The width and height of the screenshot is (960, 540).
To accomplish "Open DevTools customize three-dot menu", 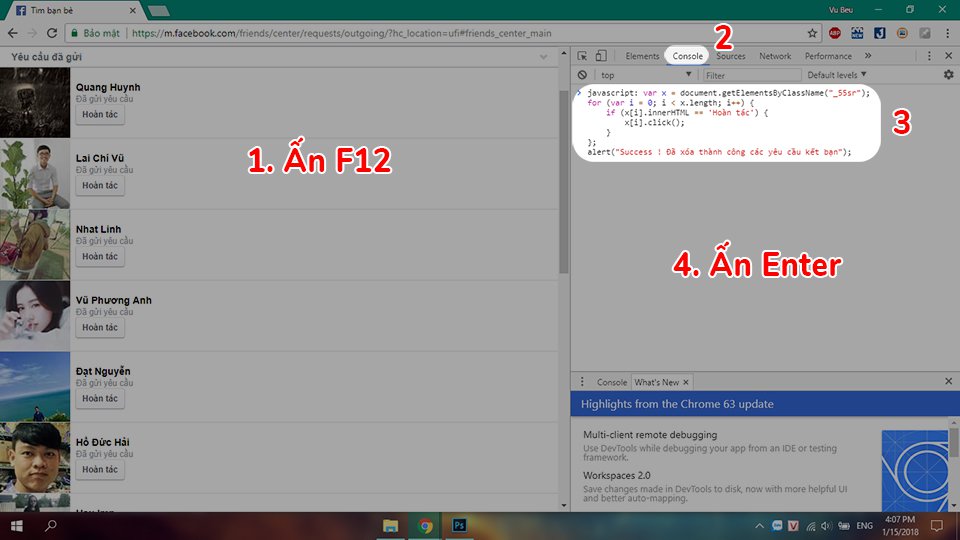I will pyautogui.click(x=929, y=56).
